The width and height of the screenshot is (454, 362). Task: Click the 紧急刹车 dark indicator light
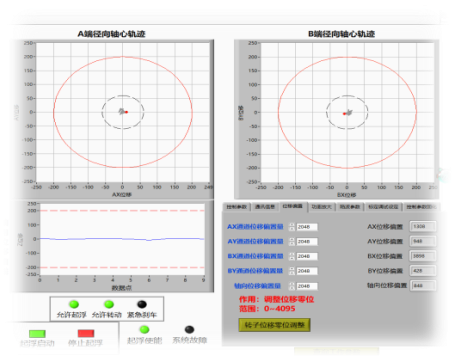(x=142, y=304)
